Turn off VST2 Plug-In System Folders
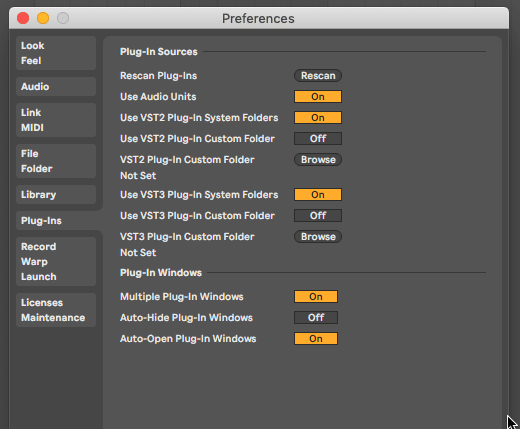This screenshot has width=520, height=429. tap(318, 118)
